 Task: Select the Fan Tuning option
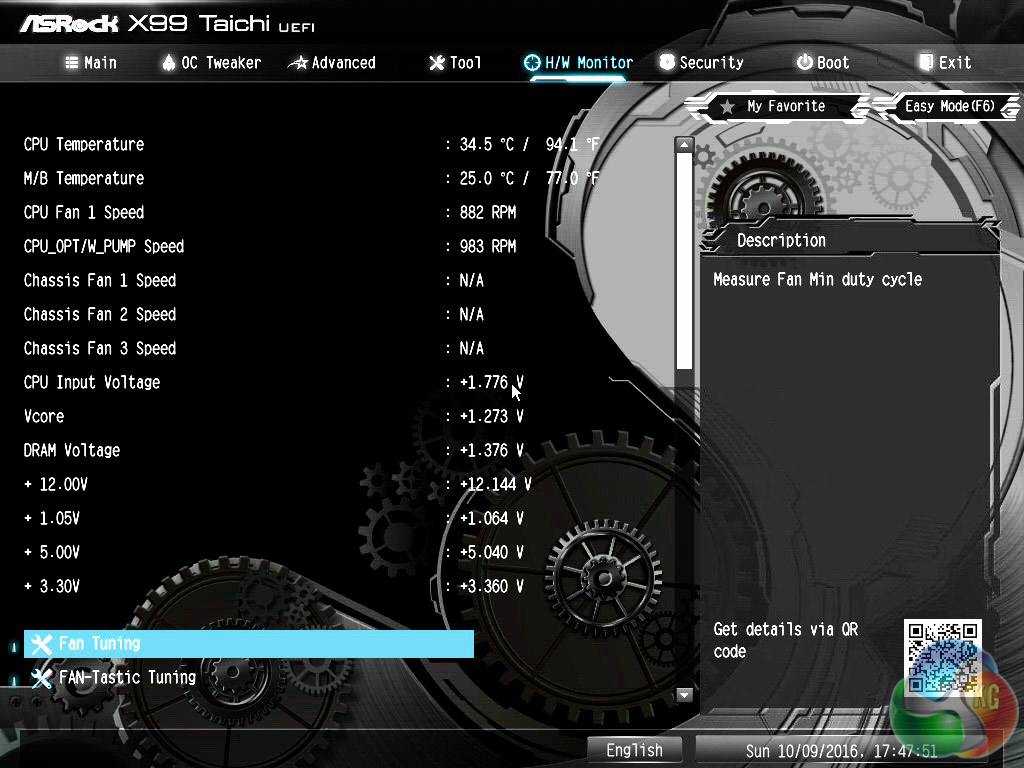click(249, 644)
